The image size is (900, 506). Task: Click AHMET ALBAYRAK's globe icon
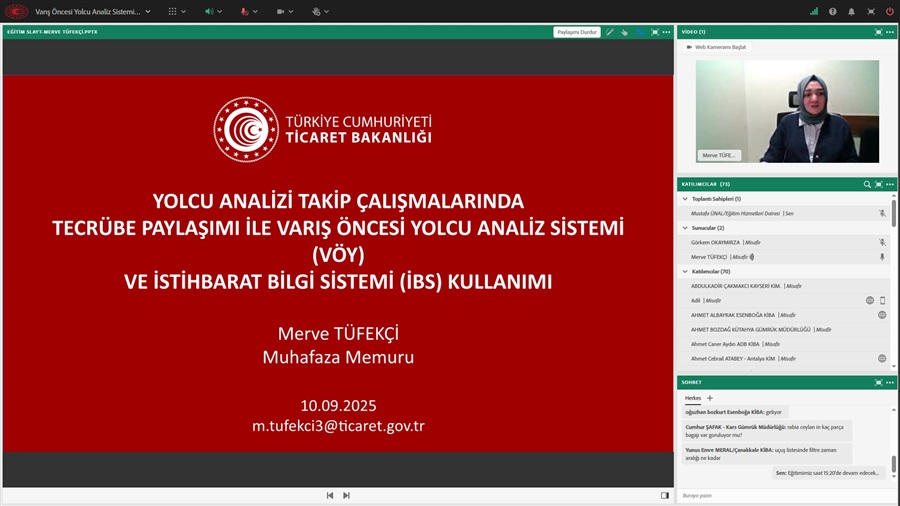click(882, 315)
